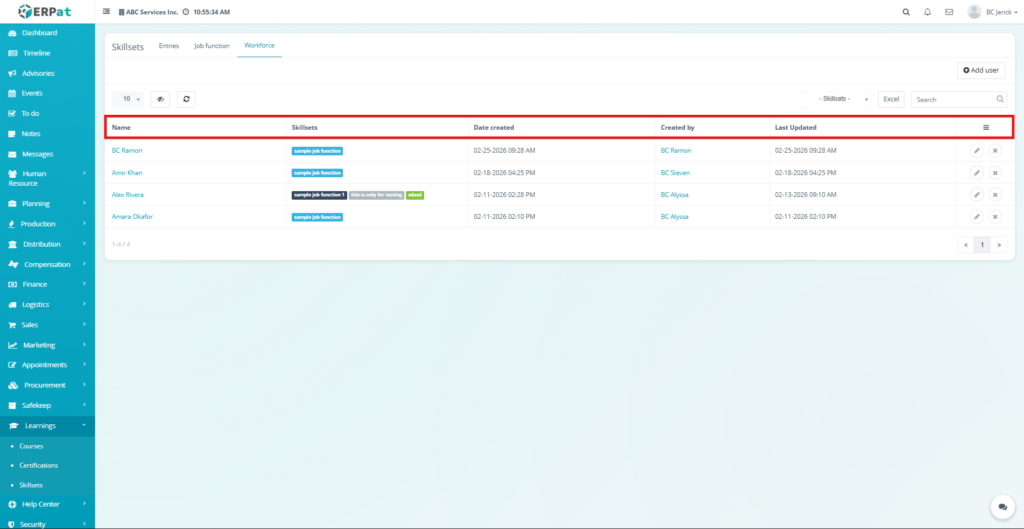Viewport: 1024px width, 529px height.
Task: Open the Alex Rivera name link
Action: pyautogui.click(x=127, y=194)
